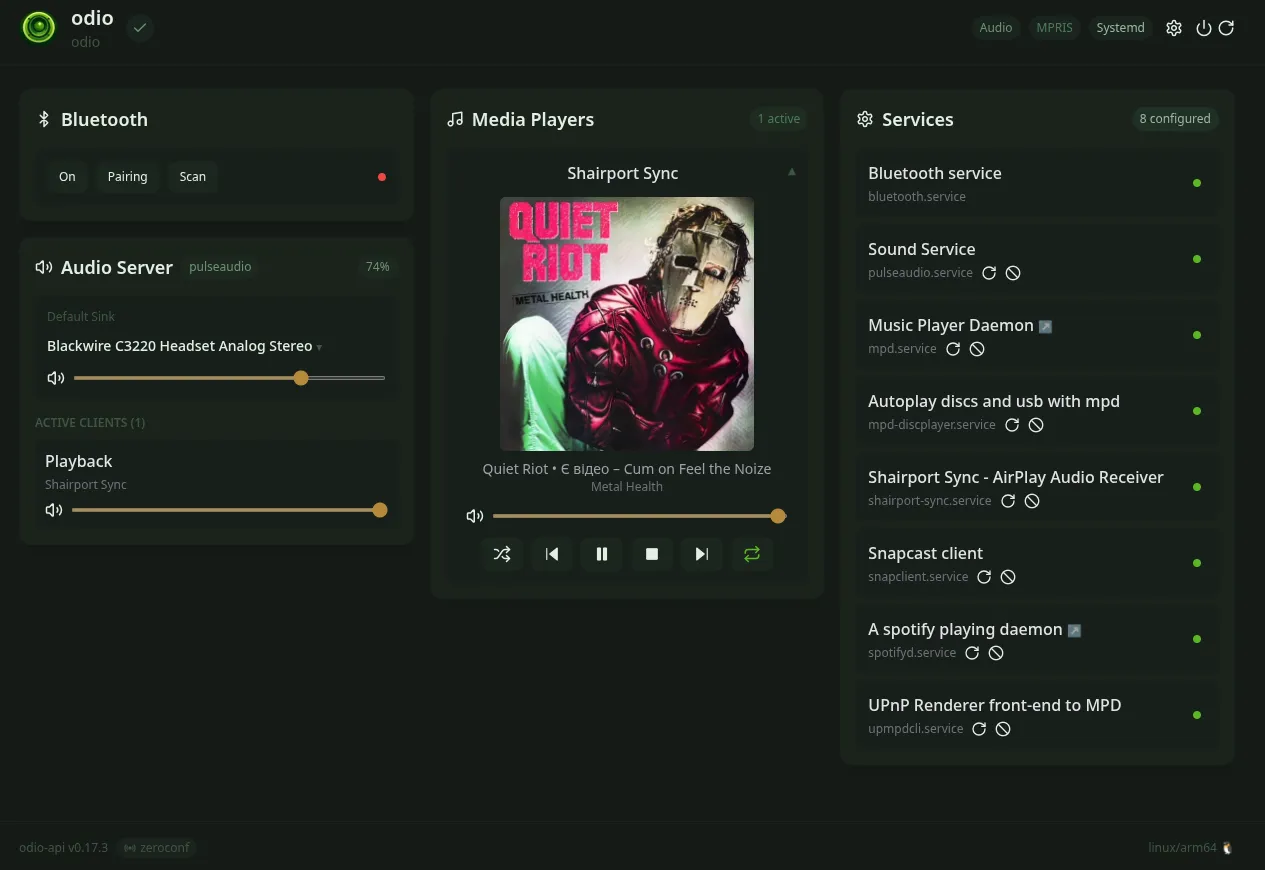Start Bluetooth Scan
This screenshot has width=1265, height=870.
coord(193,177)
